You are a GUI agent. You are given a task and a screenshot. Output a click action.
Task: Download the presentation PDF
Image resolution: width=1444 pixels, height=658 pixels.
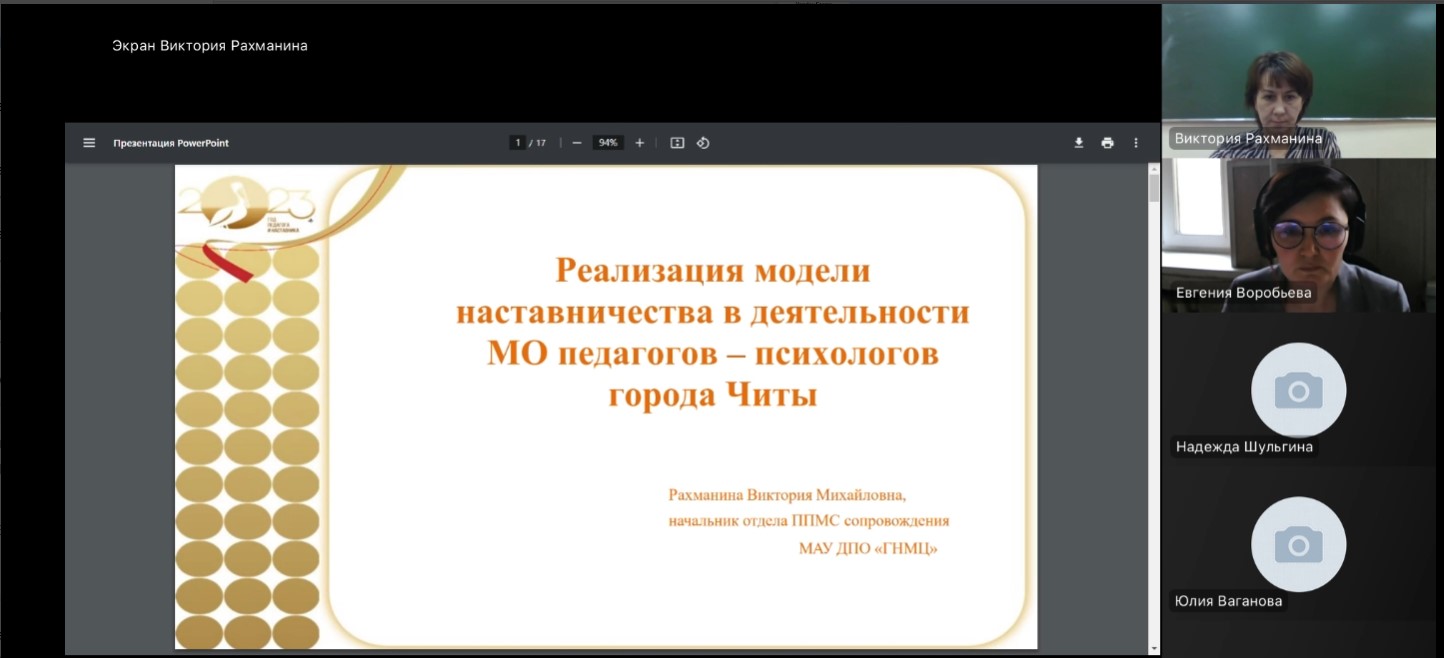tap(1079, 143)
